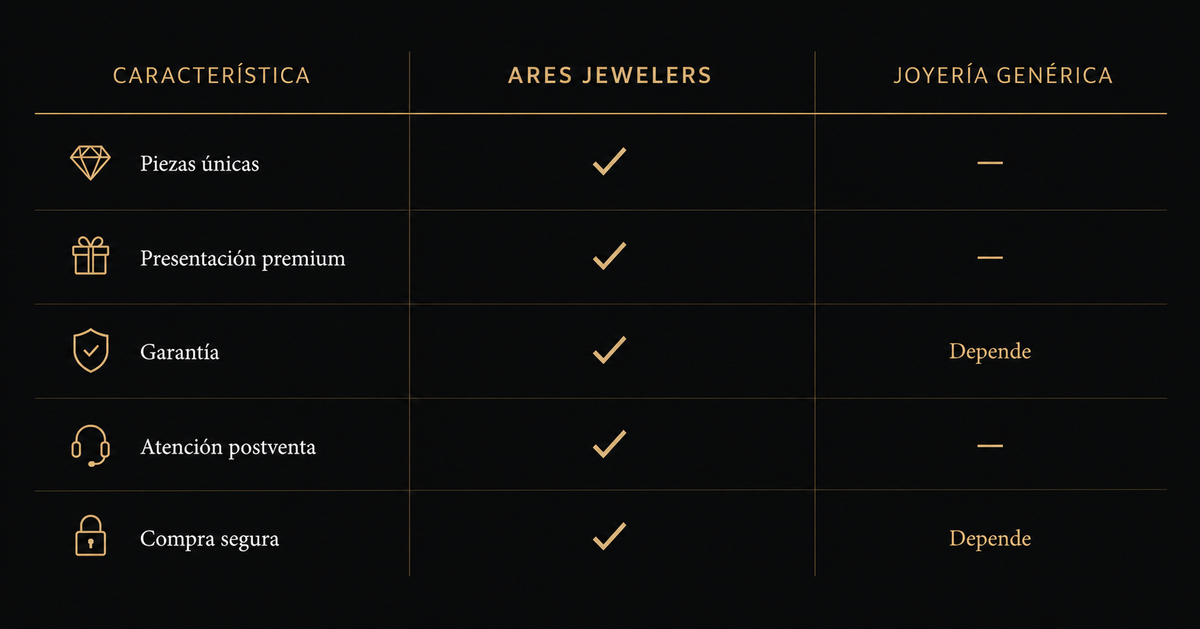The image size is (1200, 629).
Task: Click the generic dash for Piezas únicas
Action: coord(990,162)
